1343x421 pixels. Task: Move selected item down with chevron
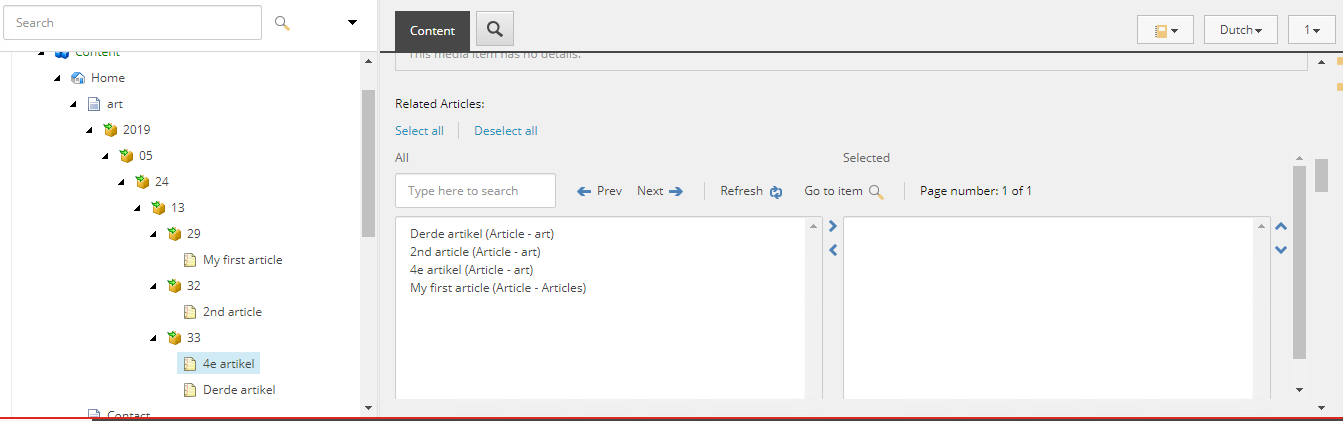1281,250
